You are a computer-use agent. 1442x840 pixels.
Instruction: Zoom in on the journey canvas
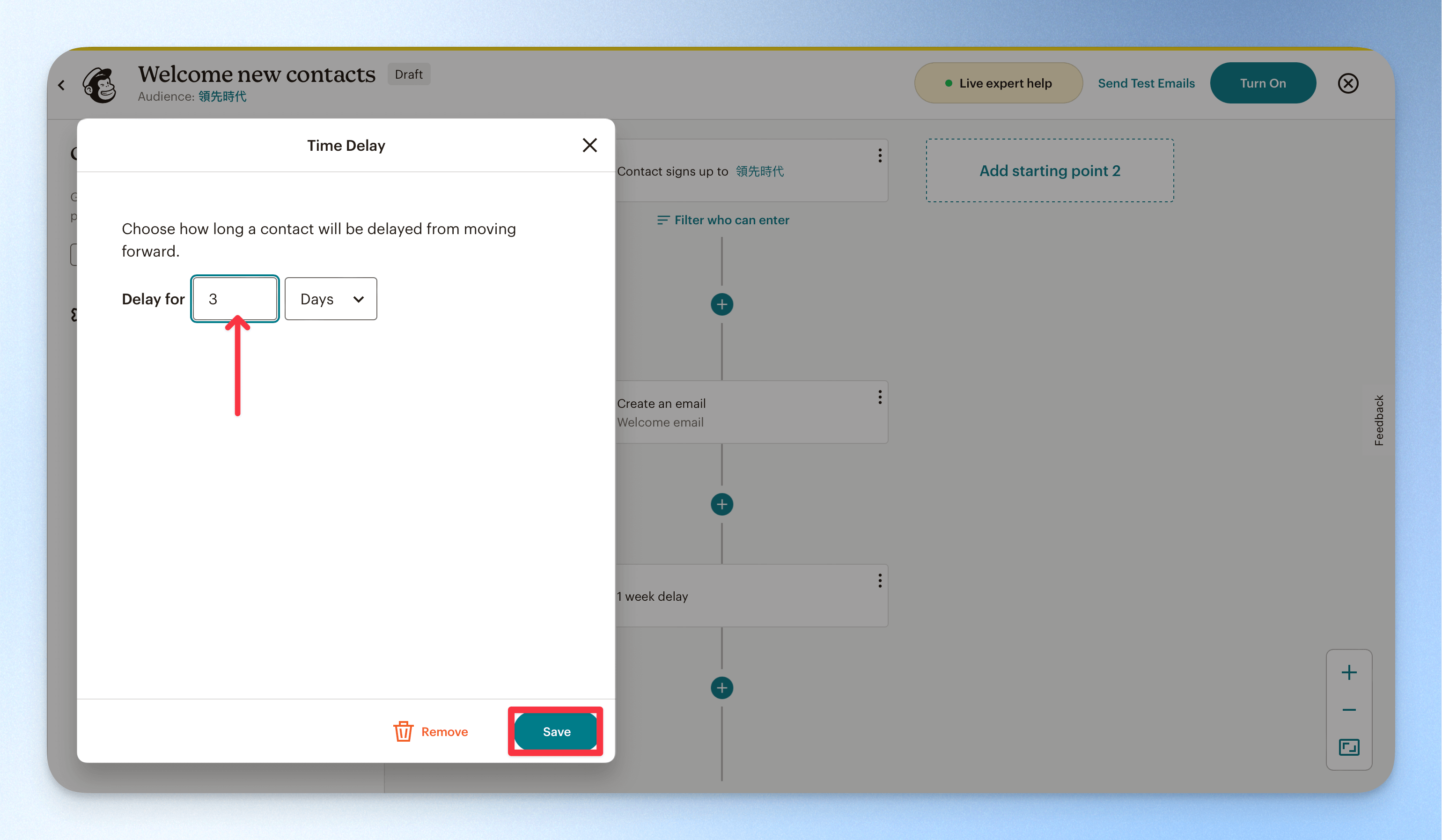point(1349,672)
